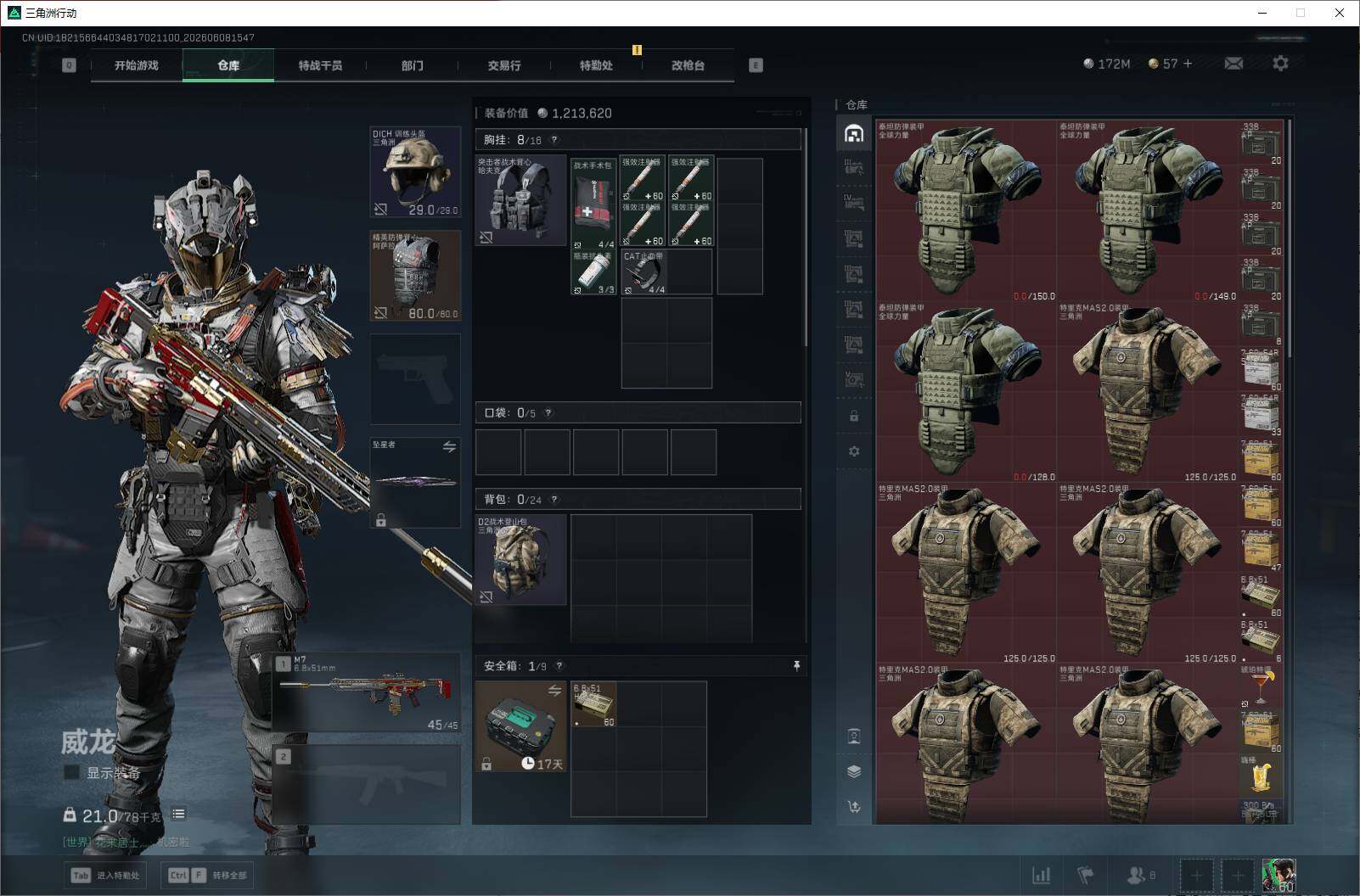Select the .338 AP ammo stack of 8
Screen dimensions: 1360x896
pyautogui.click(x=1261, y=325)
